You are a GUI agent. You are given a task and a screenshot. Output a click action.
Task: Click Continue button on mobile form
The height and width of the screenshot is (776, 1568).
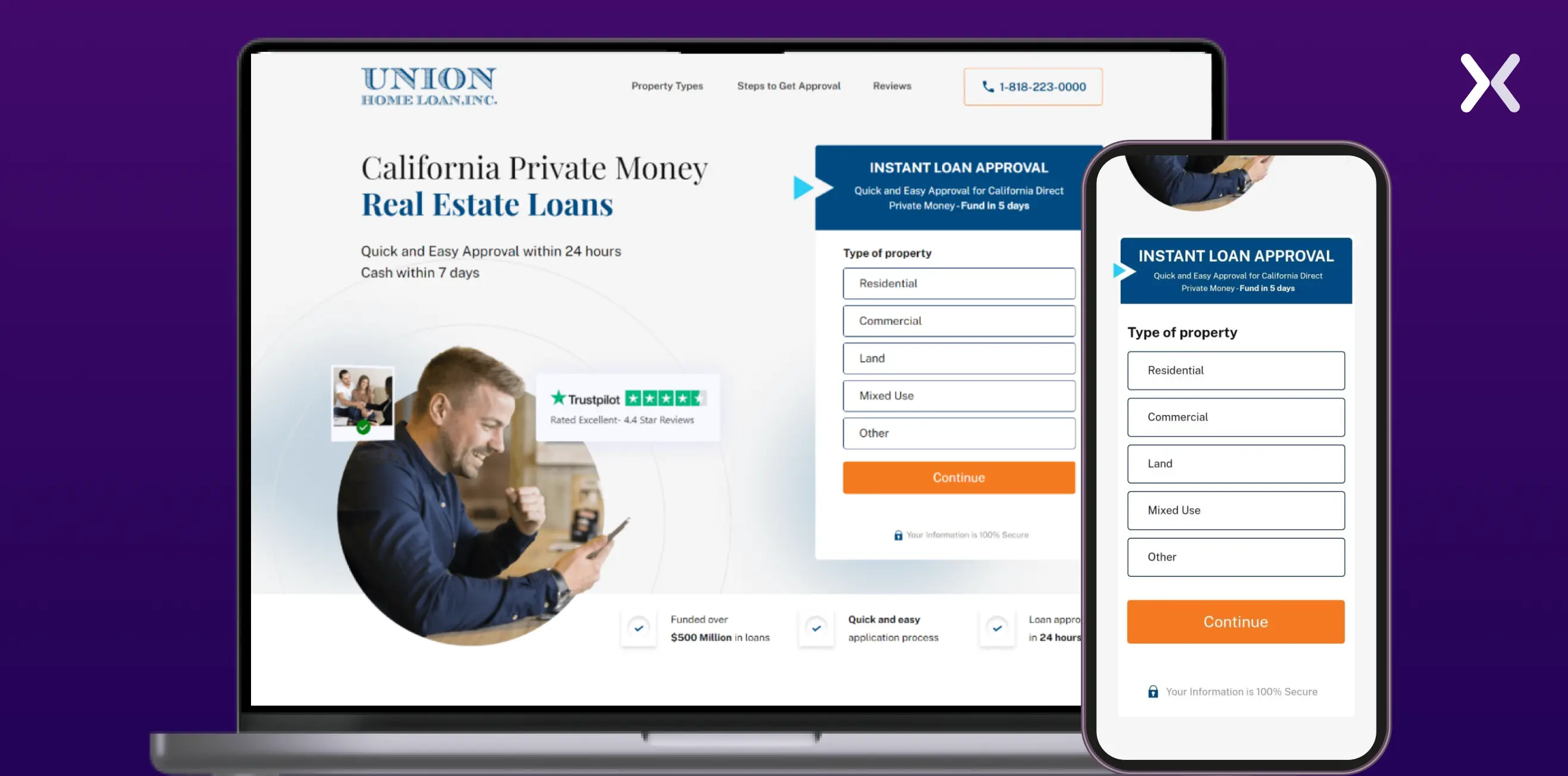pyautogui.click(x=1236, y=621)
